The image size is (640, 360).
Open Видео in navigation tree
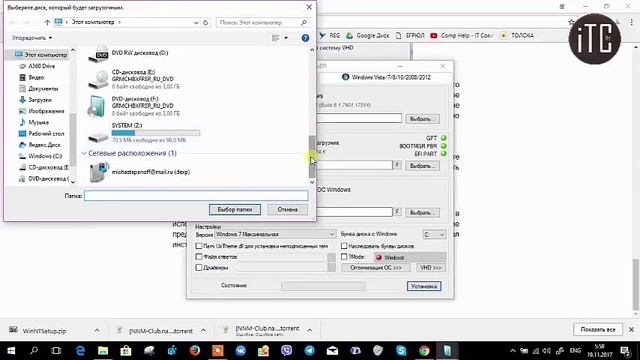(x=31, y=77)
